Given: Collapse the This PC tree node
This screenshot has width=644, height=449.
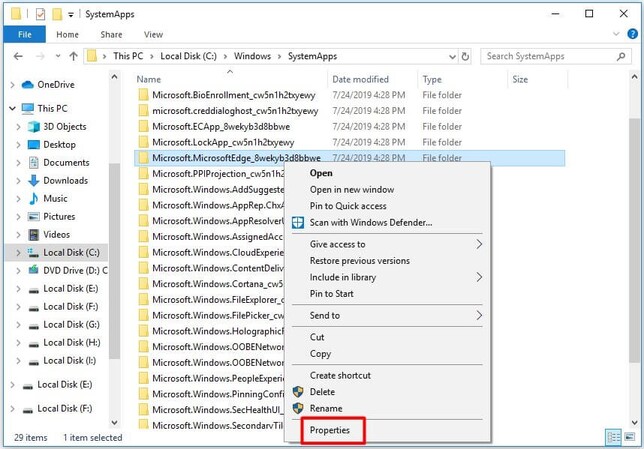Looking at the screenshot, I should pyautogui.click(x=13, y=109).
